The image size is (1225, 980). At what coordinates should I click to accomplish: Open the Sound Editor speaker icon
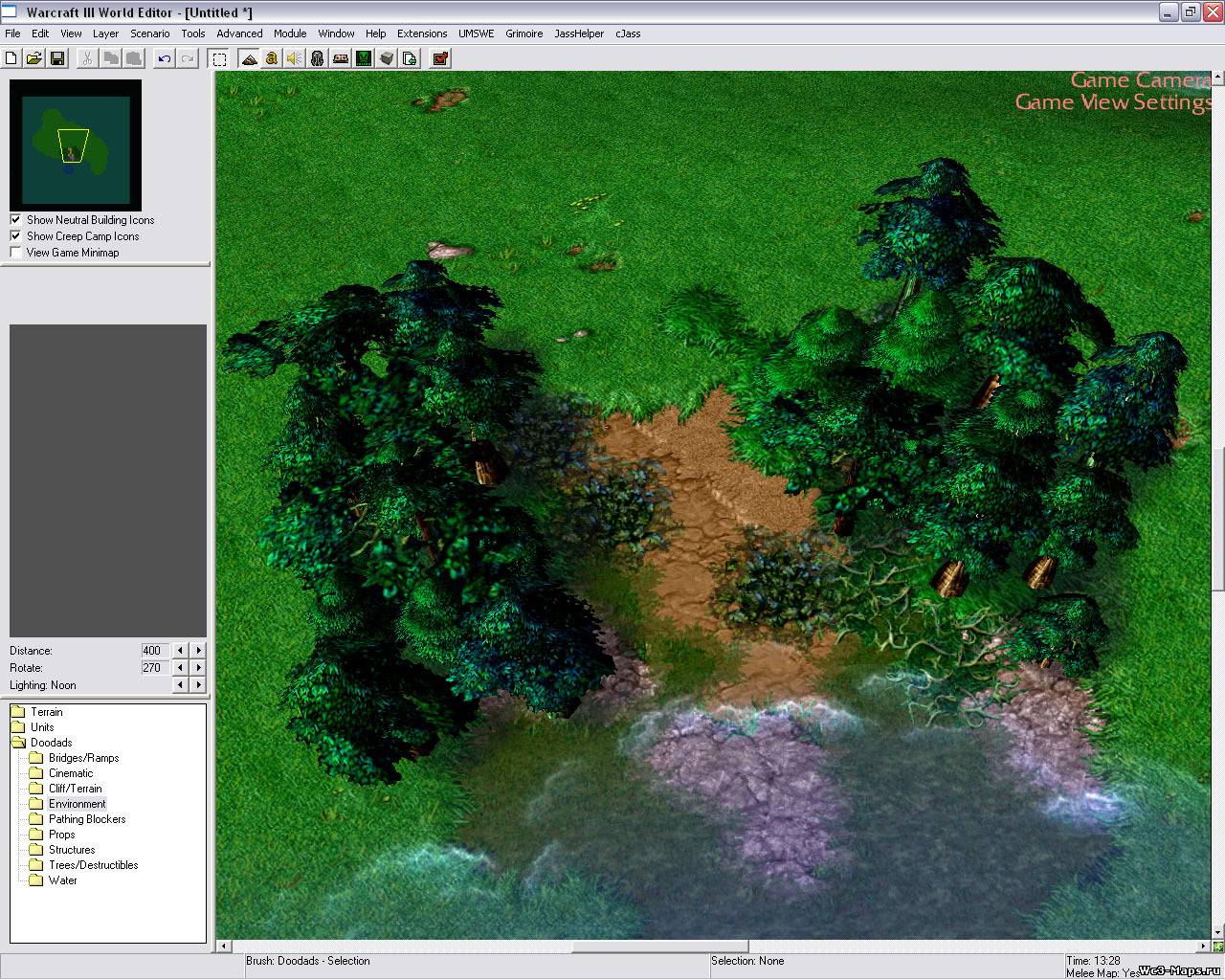[x=295, y=58]
